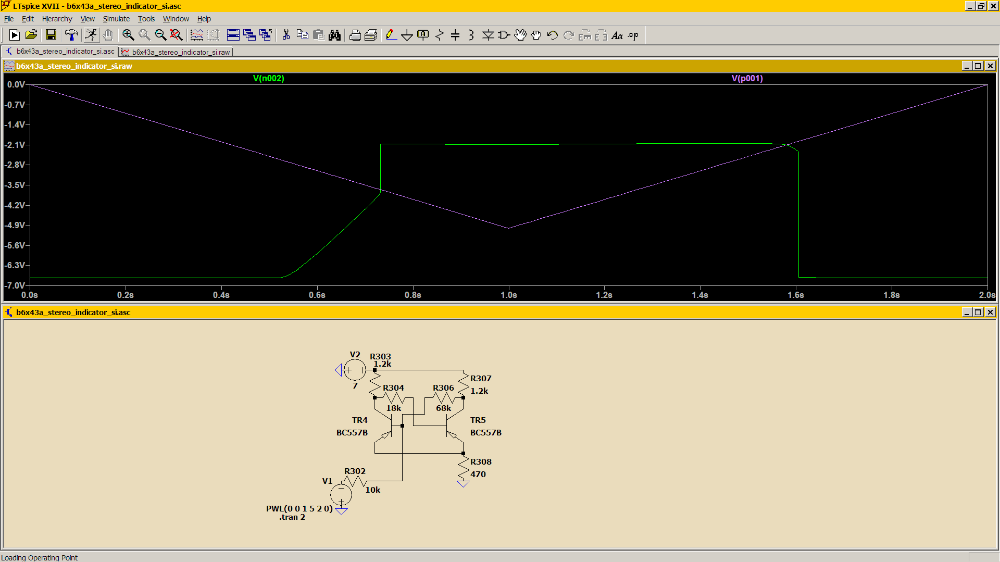Open the Tools menu

[x=146, y=18]
